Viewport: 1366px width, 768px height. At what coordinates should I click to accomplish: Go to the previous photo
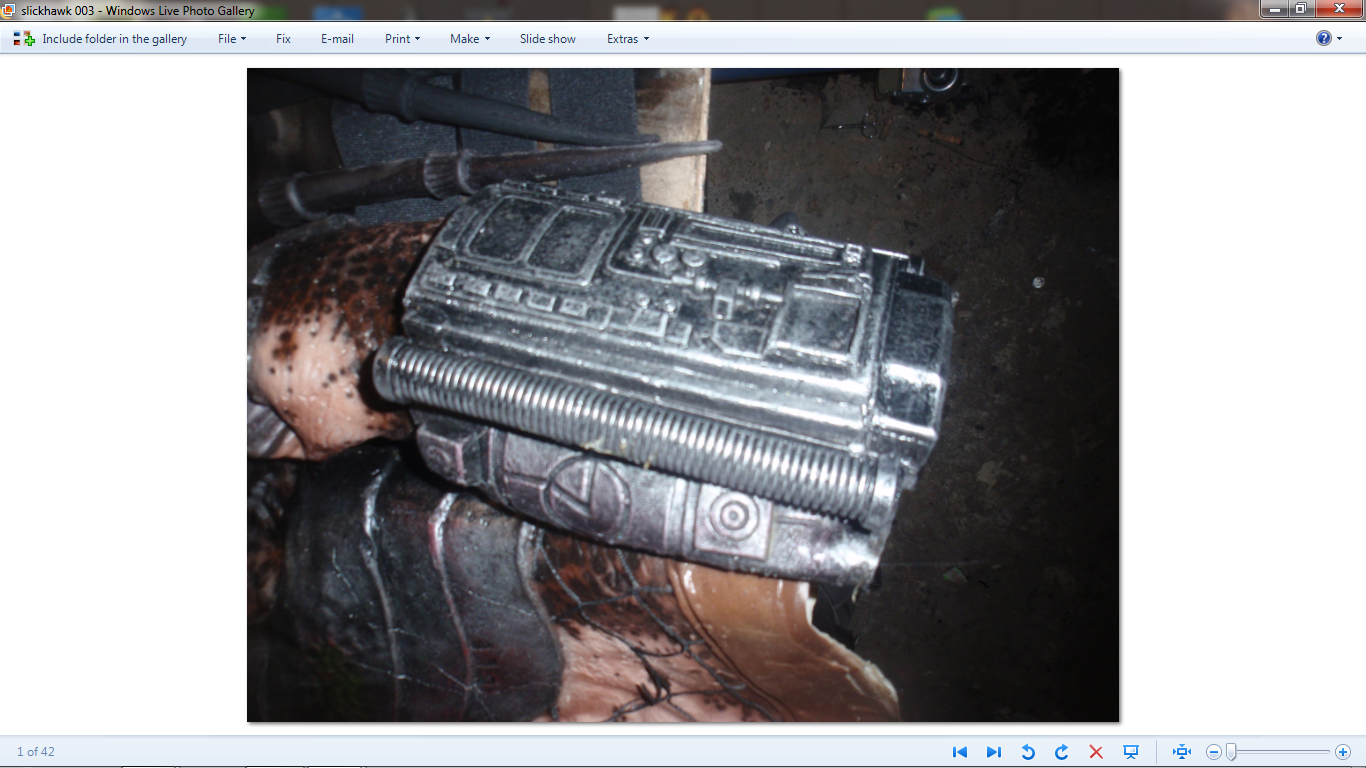pyautogui.click(x=960, y=752)
